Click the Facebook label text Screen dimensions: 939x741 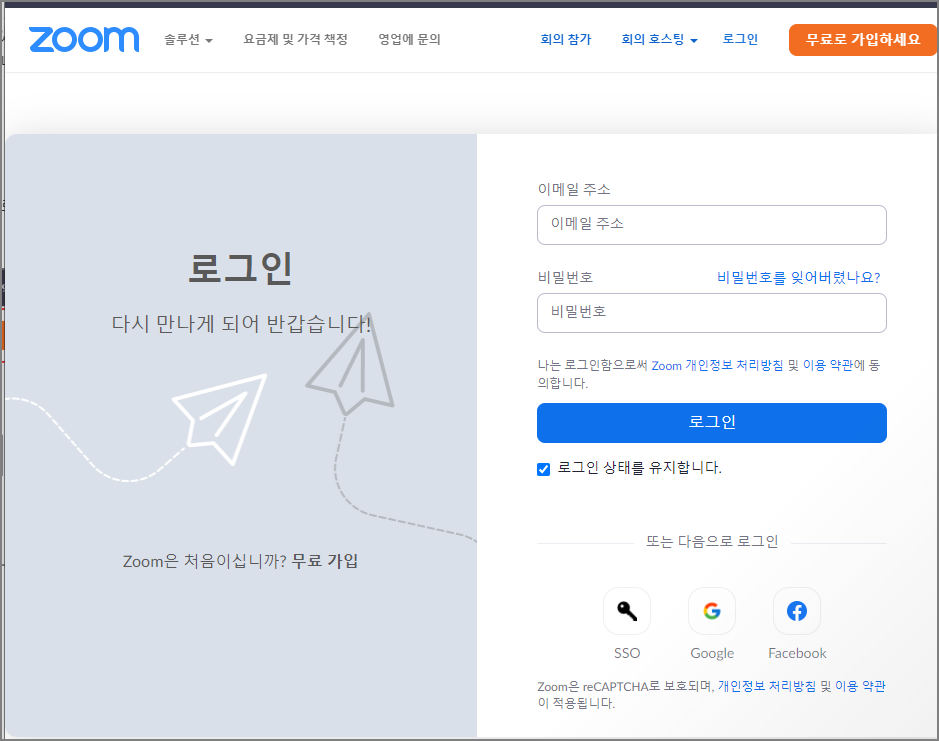[797, 653]
